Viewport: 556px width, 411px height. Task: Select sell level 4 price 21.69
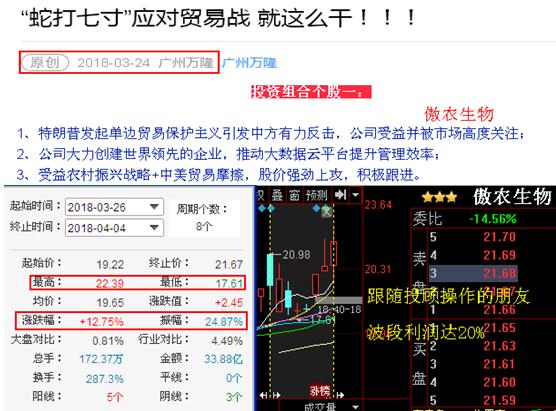click(x=500, y=255)
